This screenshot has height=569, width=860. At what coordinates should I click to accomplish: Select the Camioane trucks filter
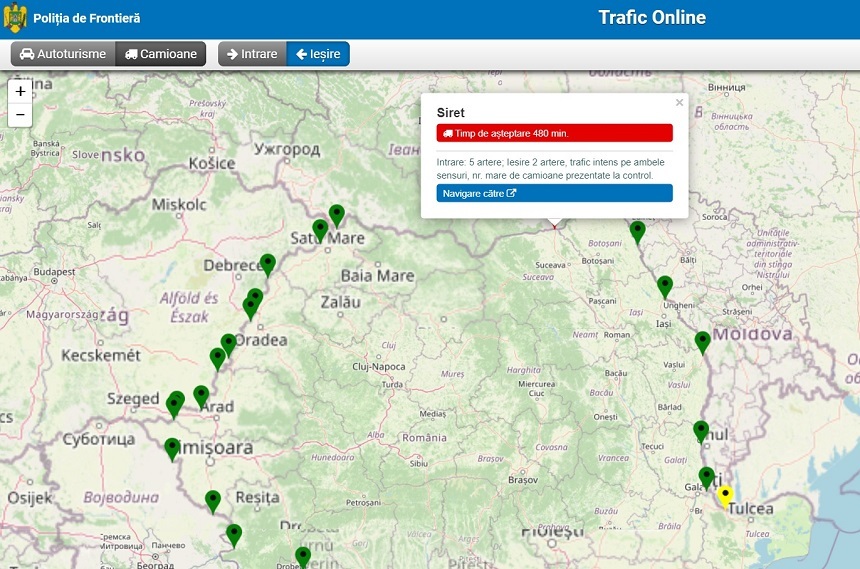click(x=161, y=54)
